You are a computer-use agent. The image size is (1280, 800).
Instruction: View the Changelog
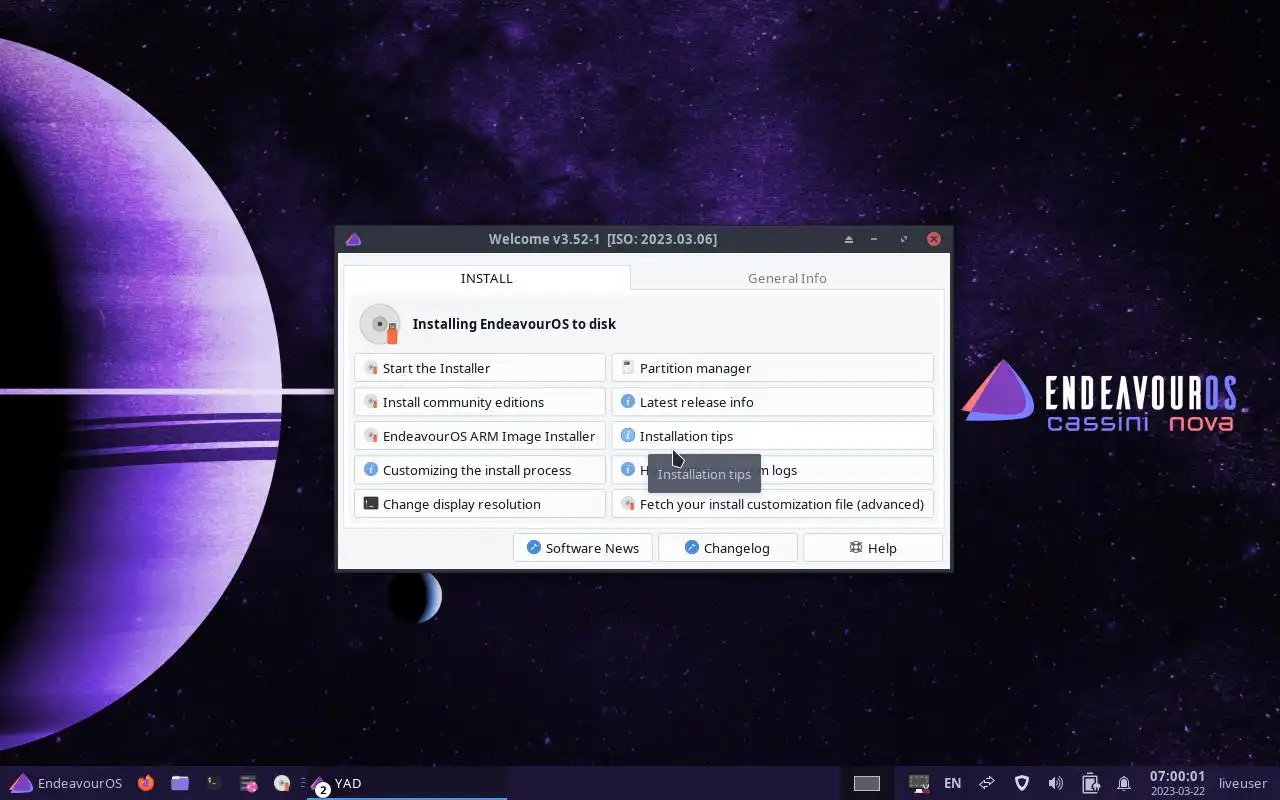tap(728, 548)
